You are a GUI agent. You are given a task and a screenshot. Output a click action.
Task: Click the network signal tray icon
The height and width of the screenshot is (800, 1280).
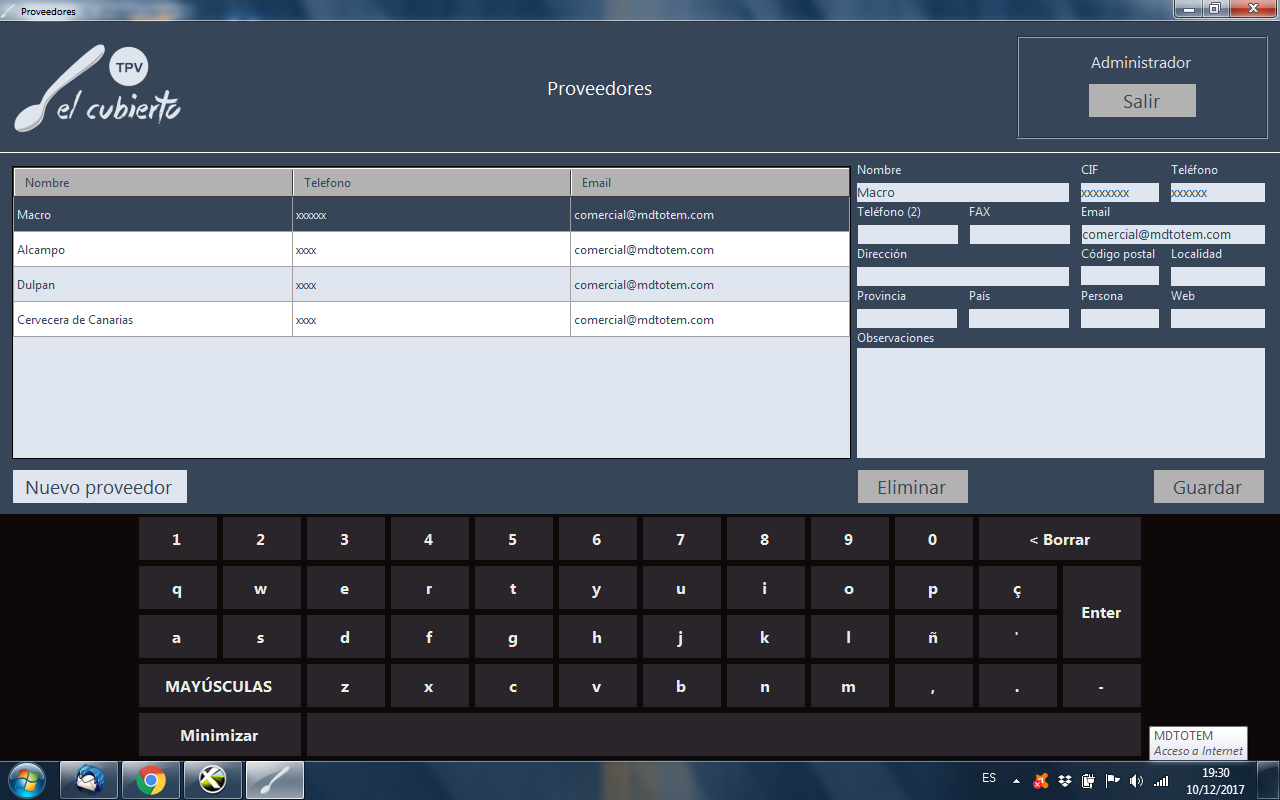(1160, 780)
